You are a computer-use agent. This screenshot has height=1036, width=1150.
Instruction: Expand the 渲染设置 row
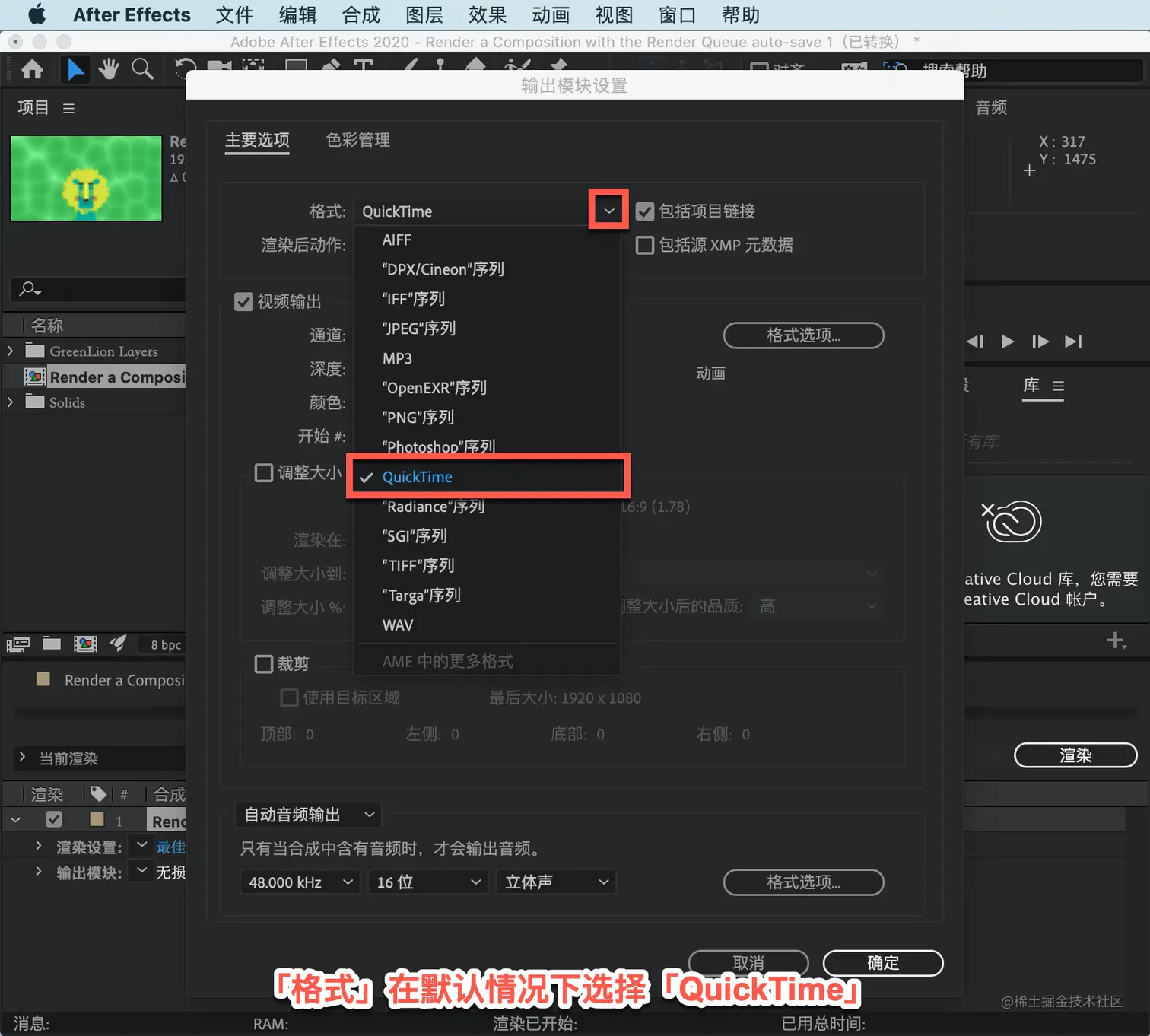tap(38, 846)
